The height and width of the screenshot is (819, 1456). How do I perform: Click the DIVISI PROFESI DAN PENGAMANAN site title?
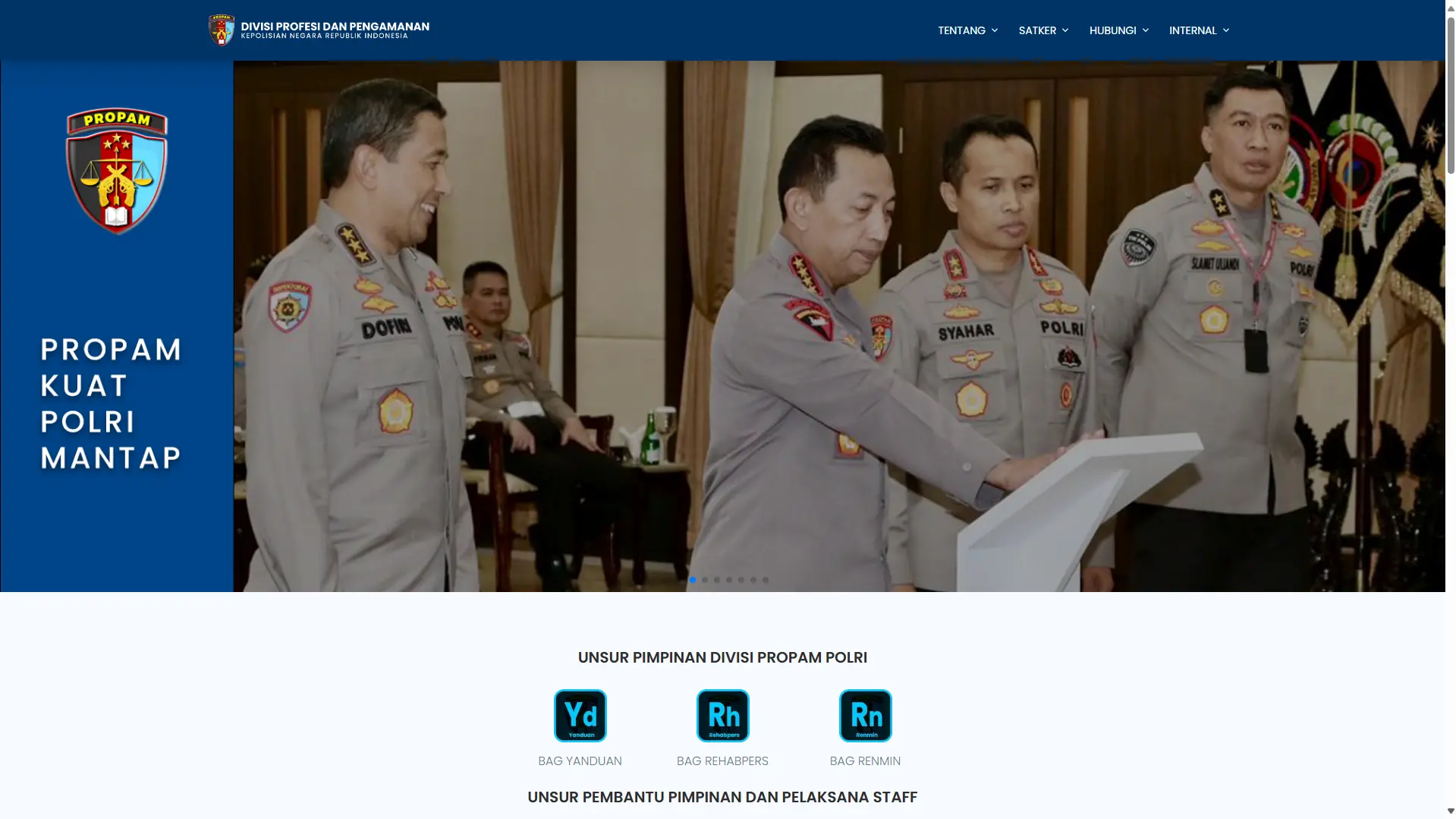(335, 25)
